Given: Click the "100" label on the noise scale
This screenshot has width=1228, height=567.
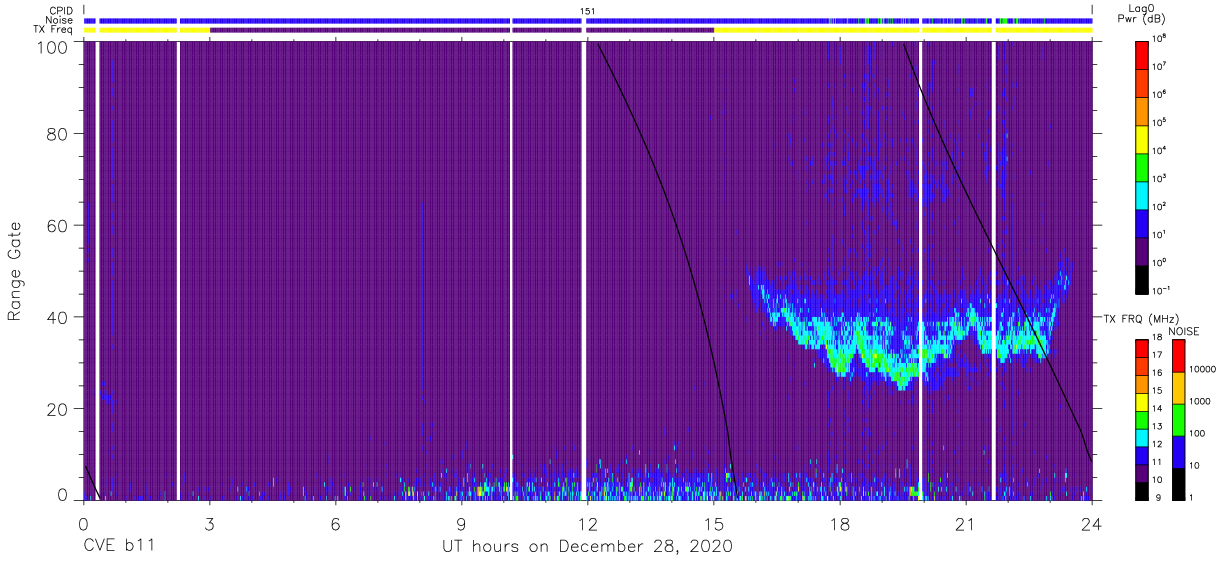Looking at the screenshot, I should 1199,433.
